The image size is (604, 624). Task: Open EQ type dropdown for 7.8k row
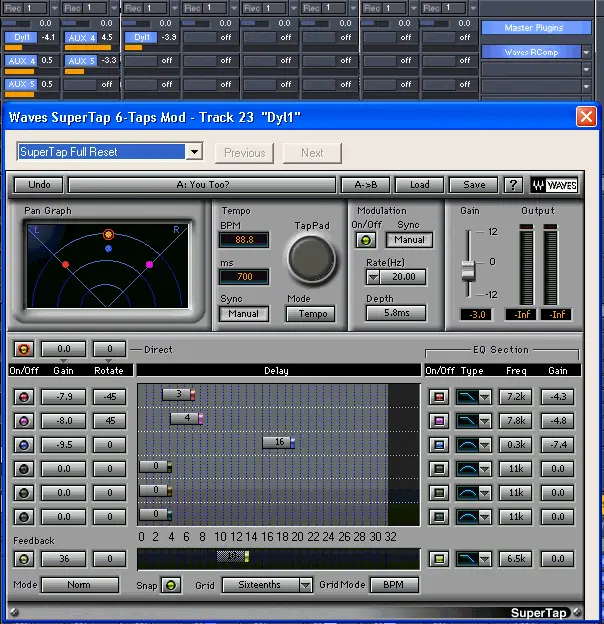tap(484, 421)
